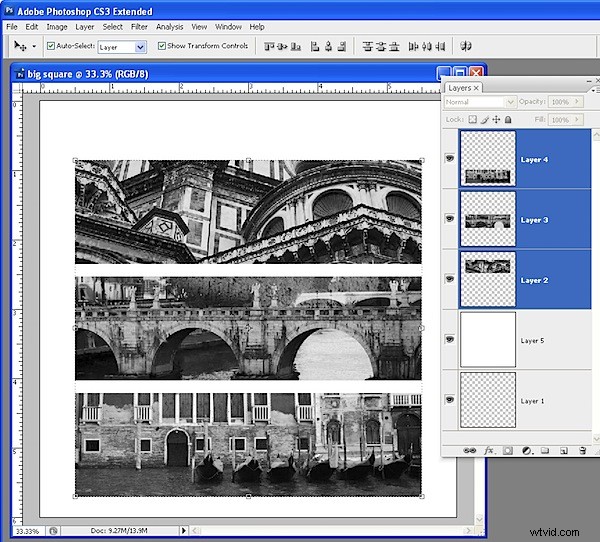Open the Filter menu

tap(139, 26)
